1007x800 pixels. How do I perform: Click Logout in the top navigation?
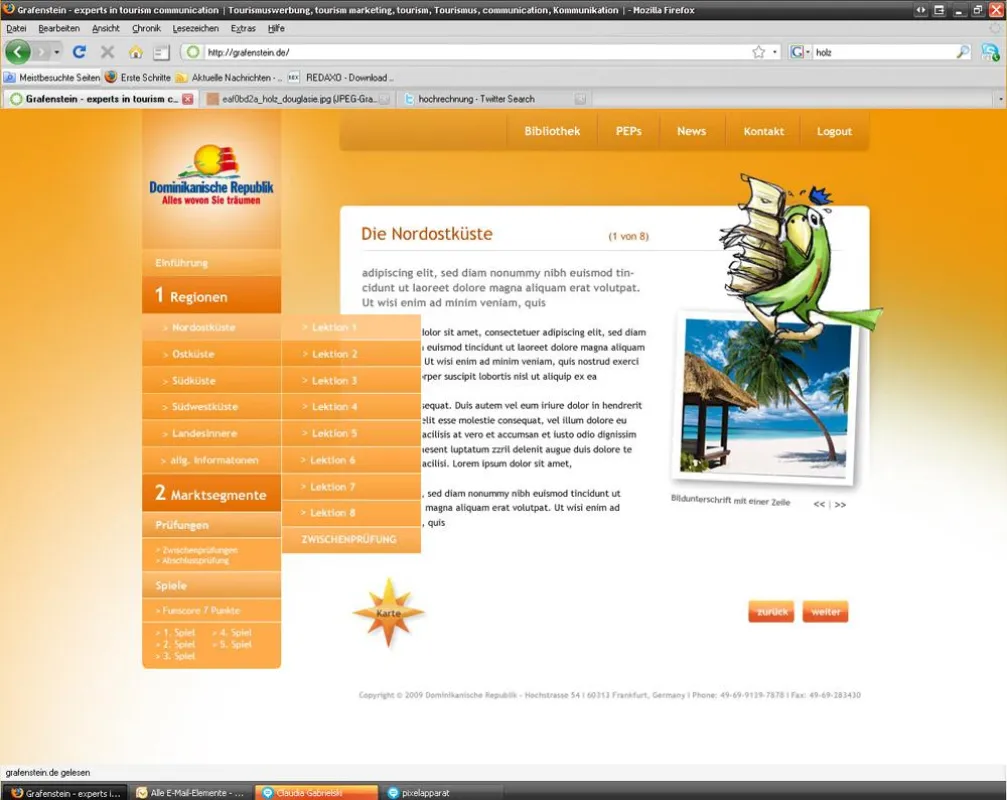834,131
